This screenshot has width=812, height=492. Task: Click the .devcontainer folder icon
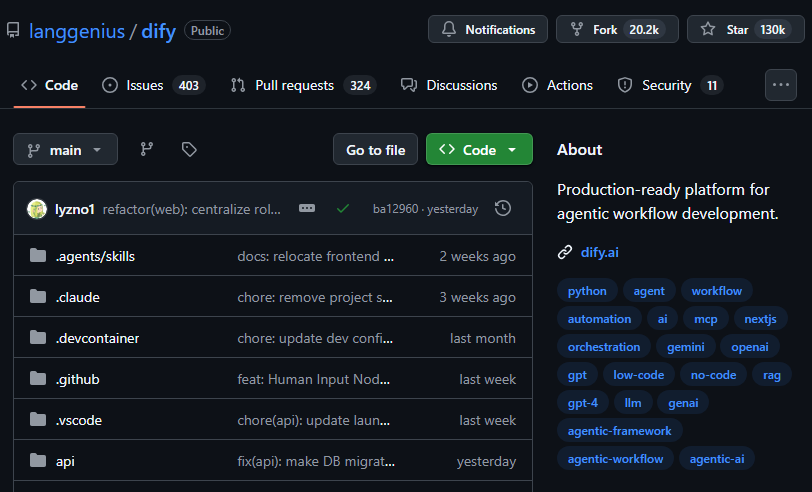coord(38,337)
